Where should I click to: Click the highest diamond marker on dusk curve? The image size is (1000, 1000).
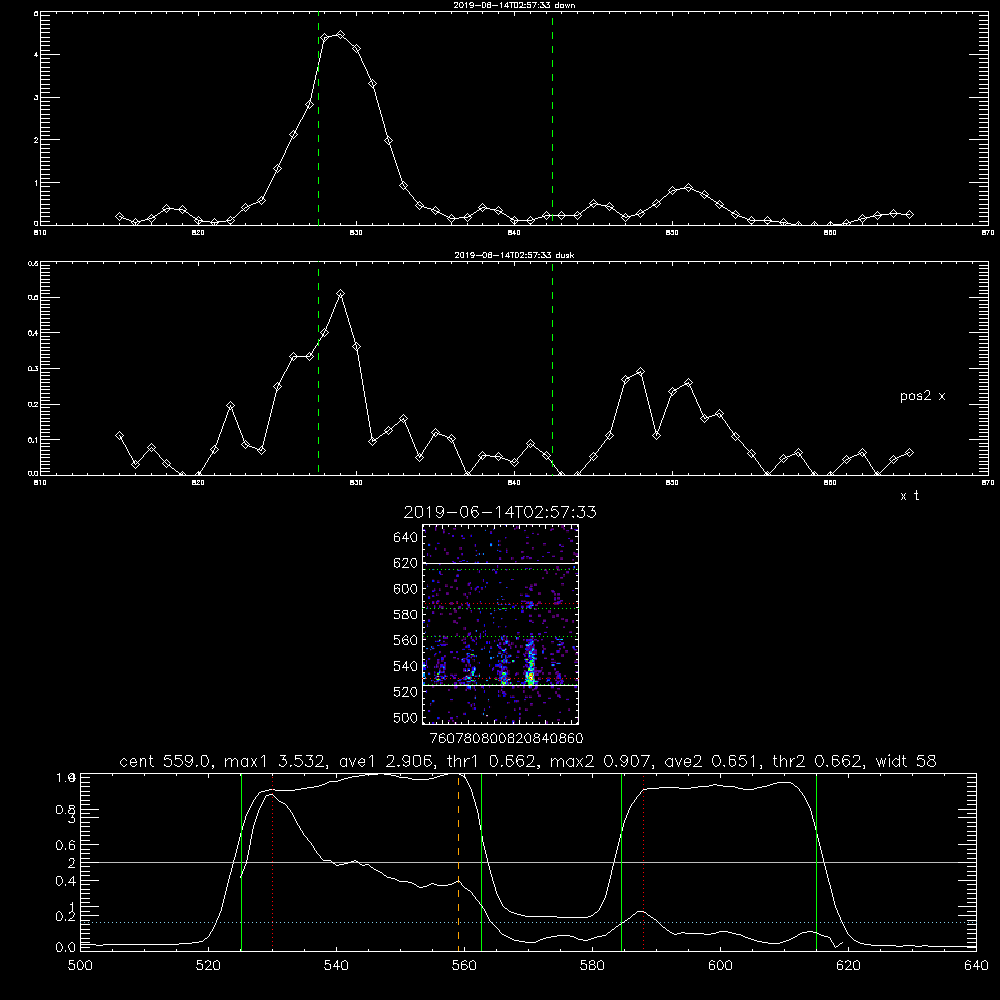pos(341,293)
